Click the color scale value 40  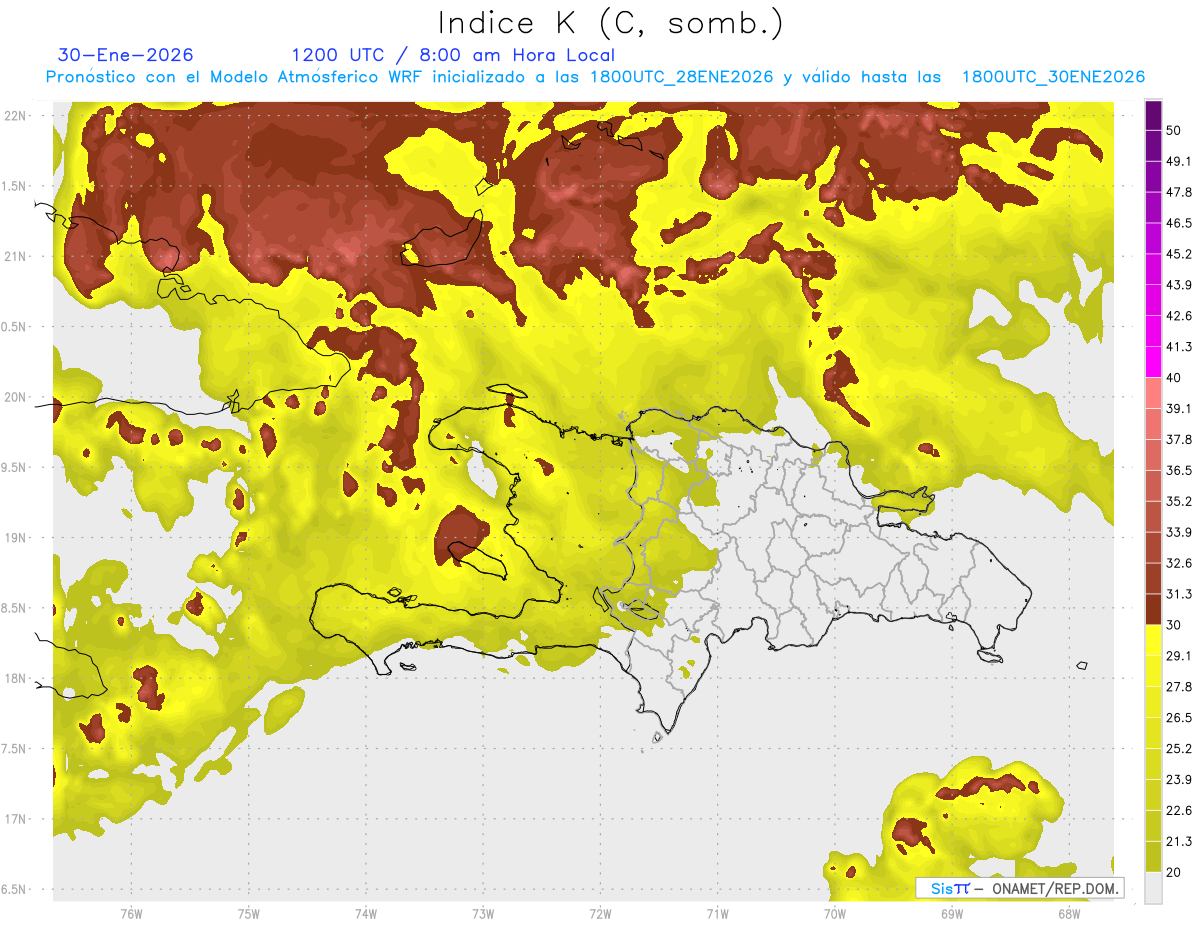pos(1174,378)
